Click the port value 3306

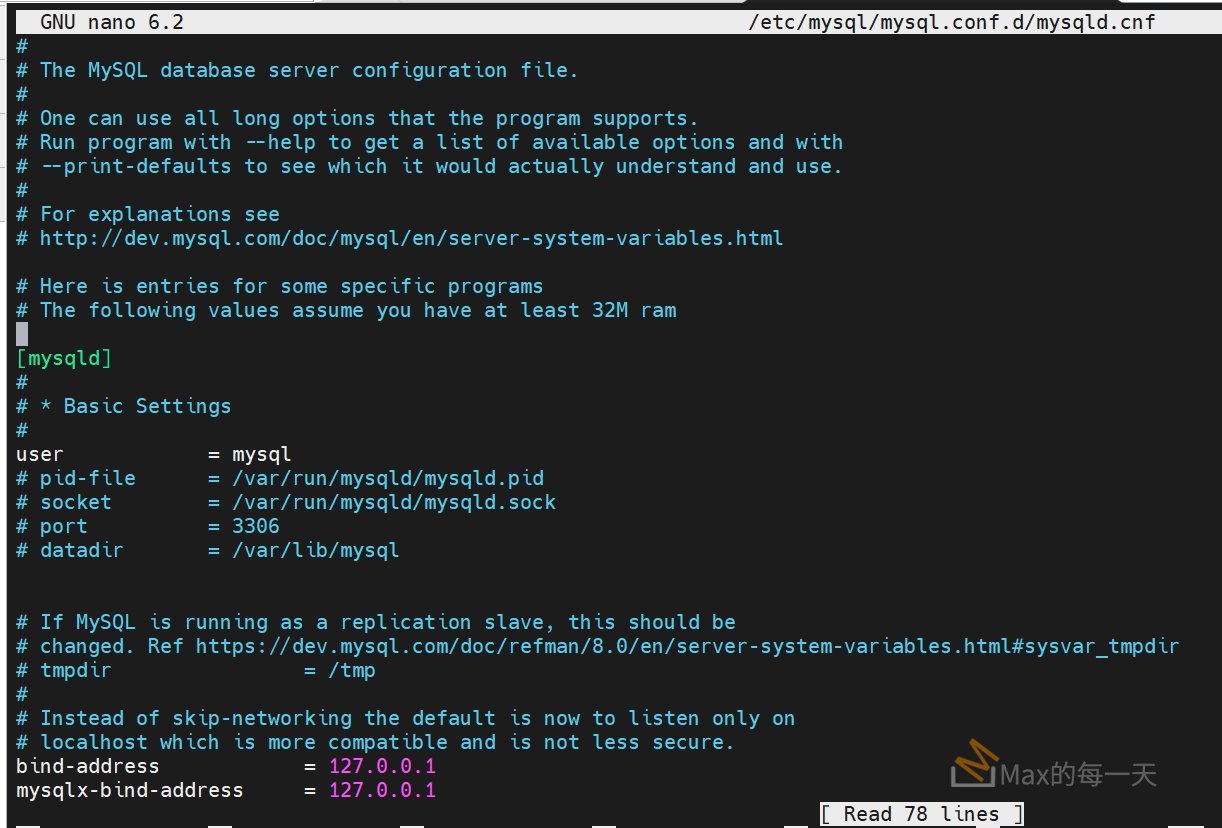255,526
